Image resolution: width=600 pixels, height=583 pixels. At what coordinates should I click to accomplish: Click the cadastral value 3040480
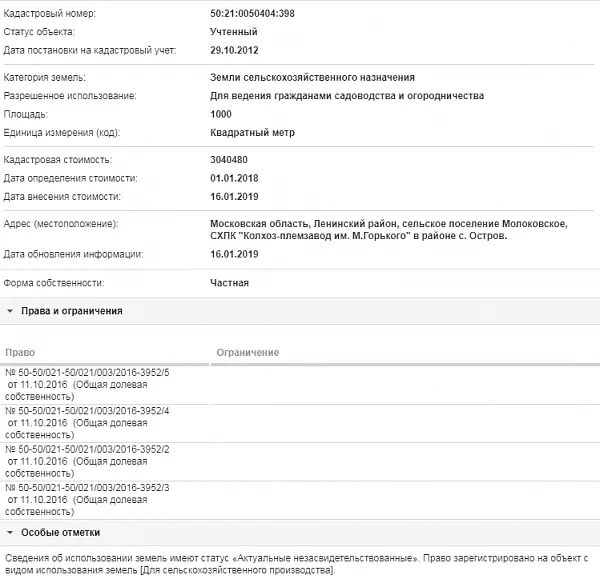231,160
